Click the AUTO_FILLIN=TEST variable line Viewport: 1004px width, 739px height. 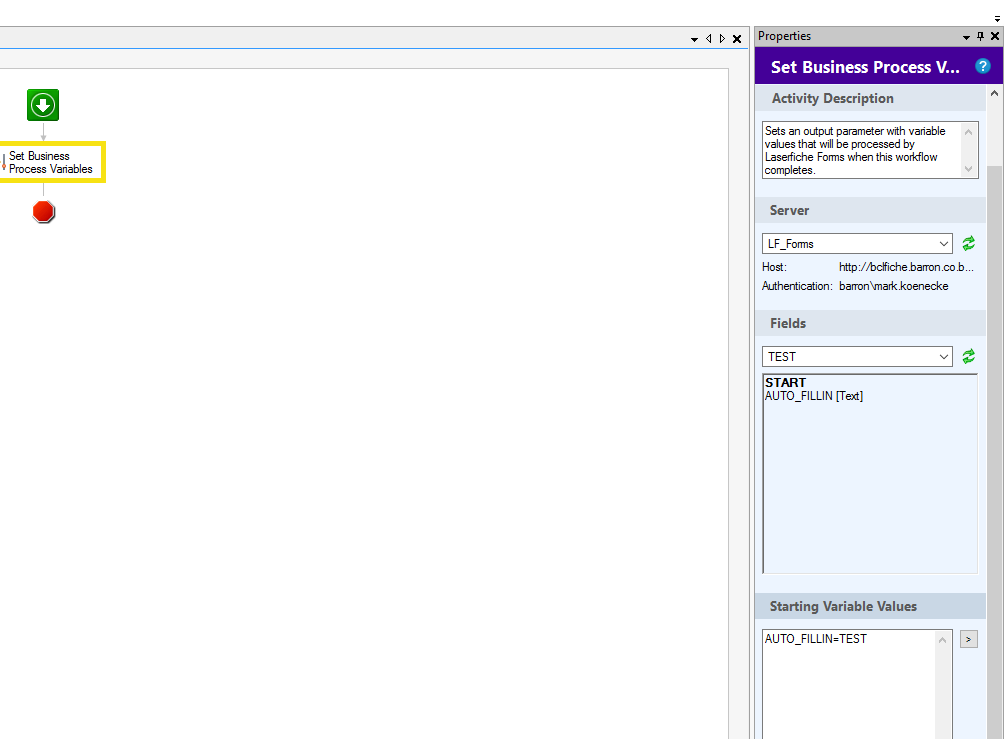tap(815, 639)
